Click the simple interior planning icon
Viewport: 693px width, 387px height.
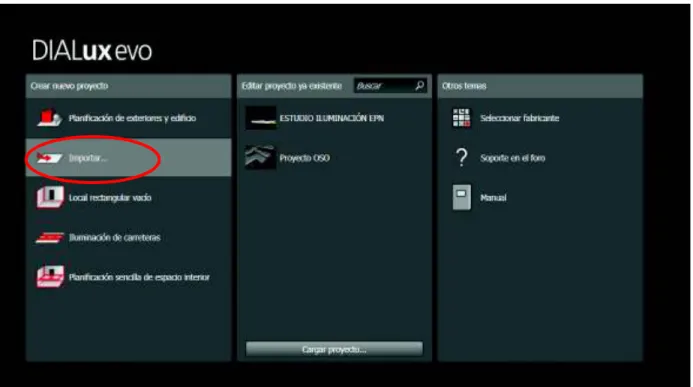[x=50, y=277]
